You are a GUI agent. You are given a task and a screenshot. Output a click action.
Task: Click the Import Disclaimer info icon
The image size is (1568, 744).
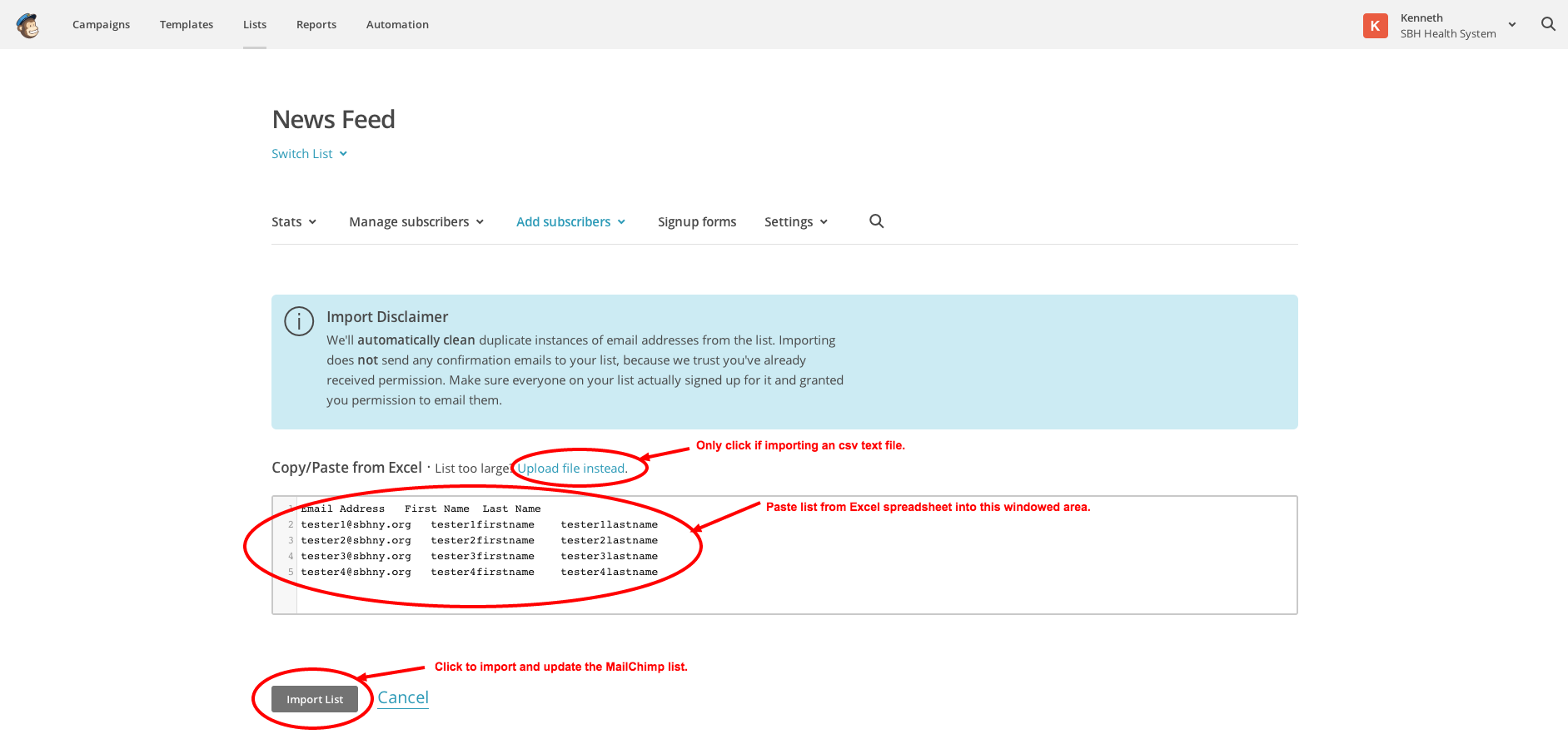(299, 321)
